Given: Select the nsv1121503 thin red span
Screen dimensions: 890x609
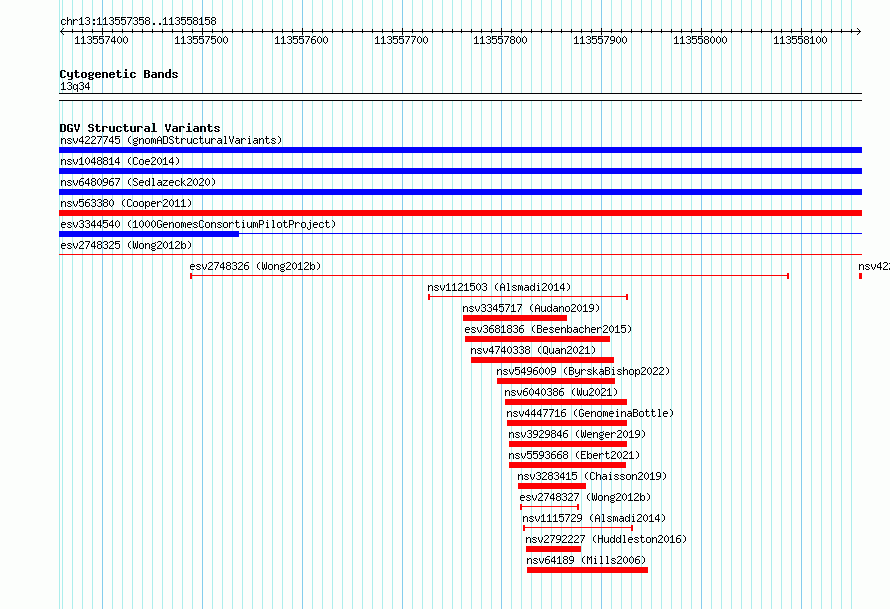Looking at the screenshot, I should [528, 297].
